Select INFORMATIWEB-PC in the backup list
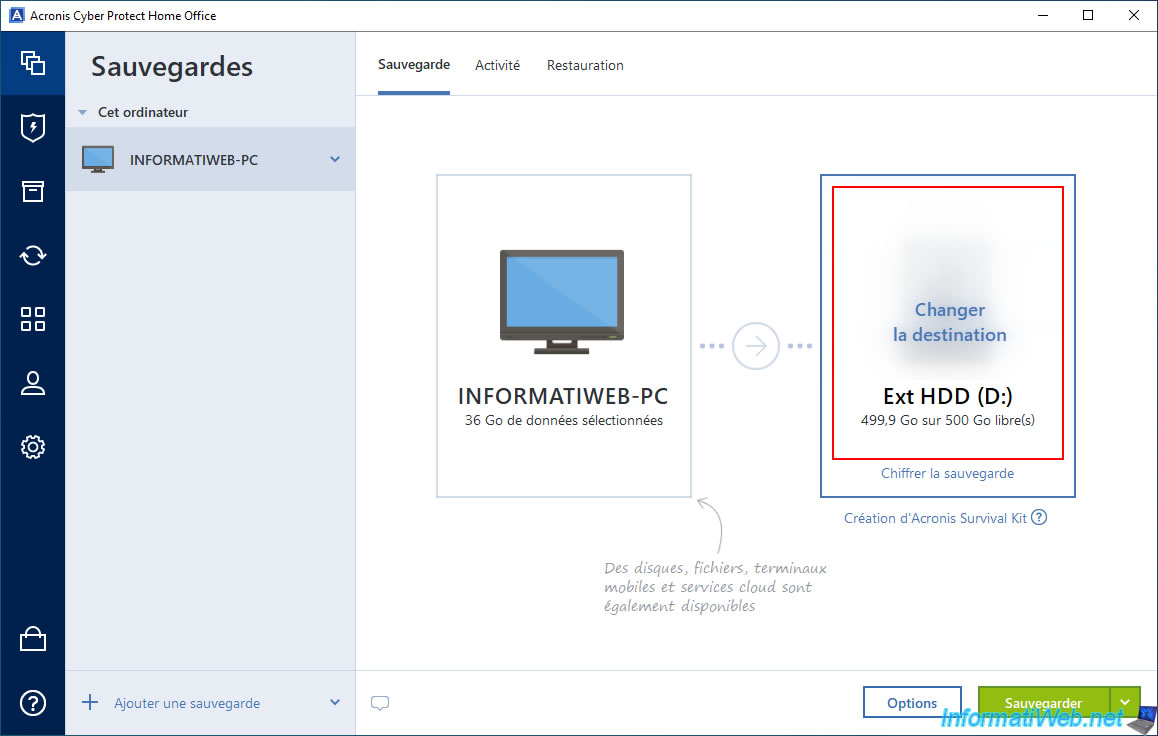The width and height of the screenshot is (1158, 736). tap(210, 159)
